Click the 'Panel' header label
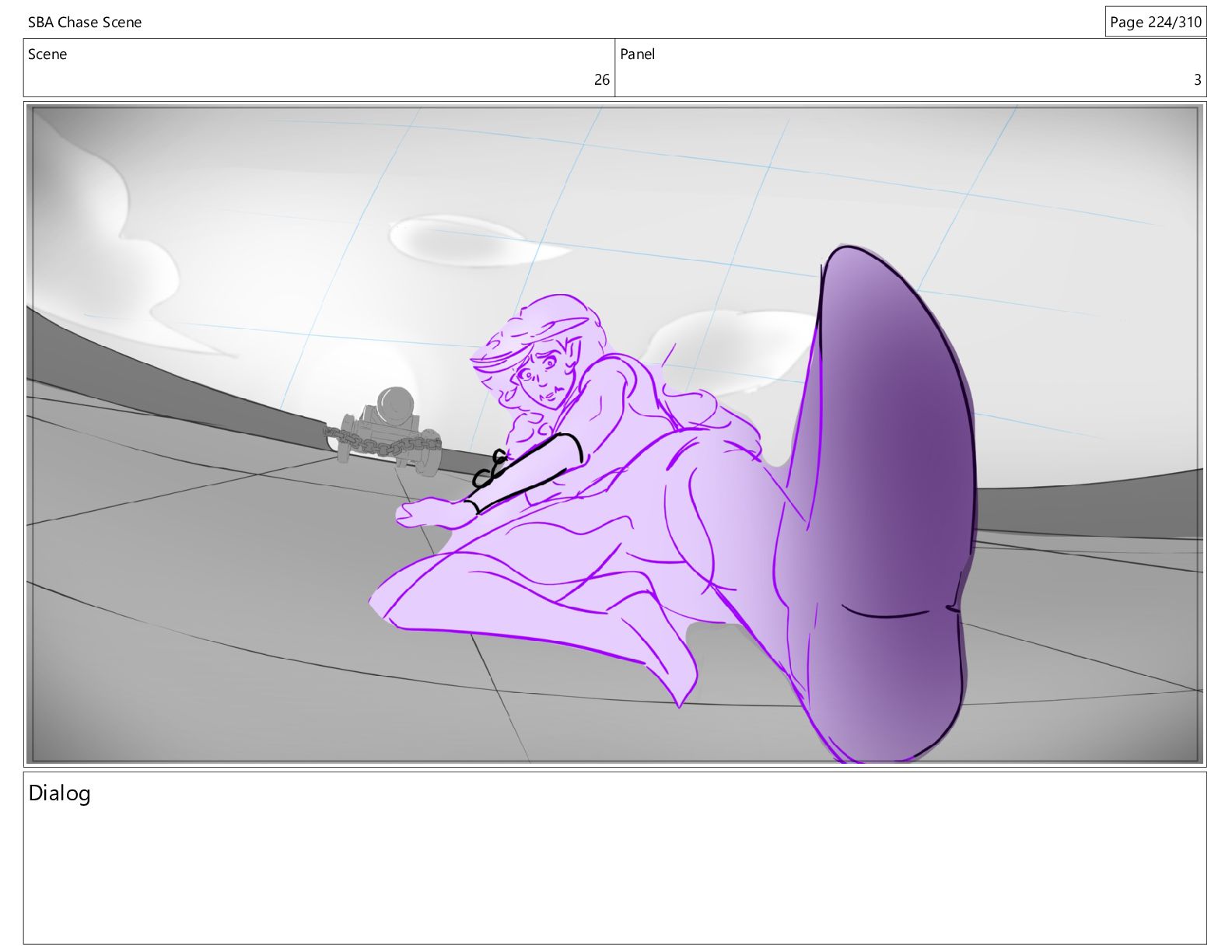This screenshot has height=952, width=1232. [638, 54]
